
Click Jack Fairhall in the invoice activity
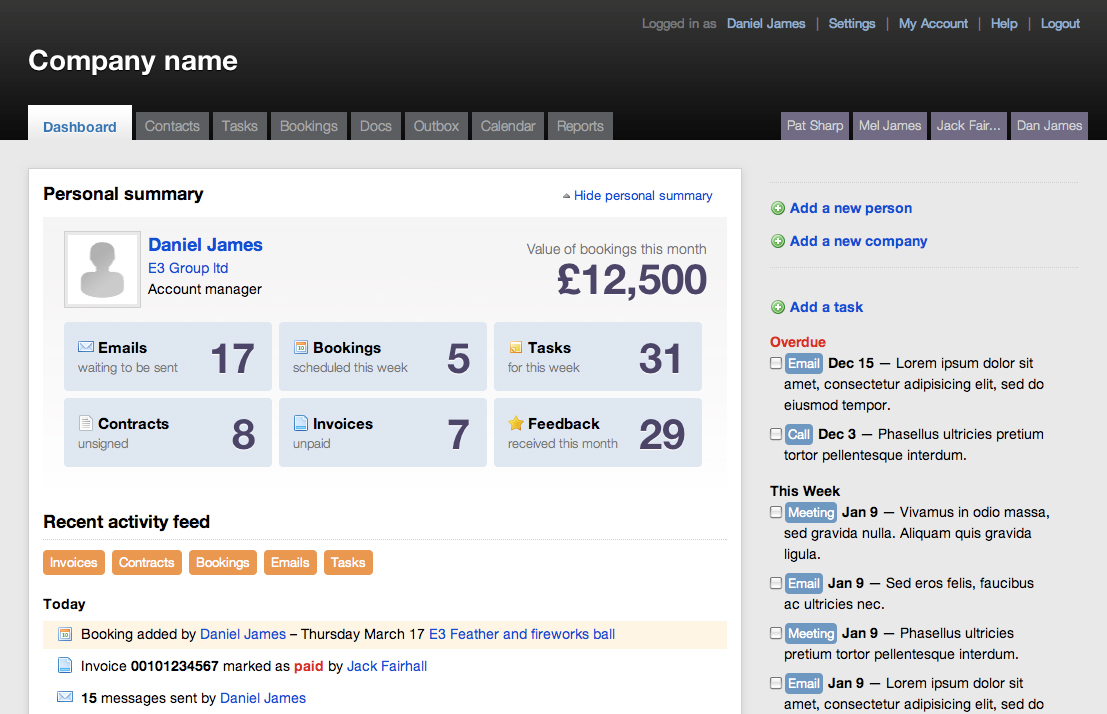click(x=387, y=666)
